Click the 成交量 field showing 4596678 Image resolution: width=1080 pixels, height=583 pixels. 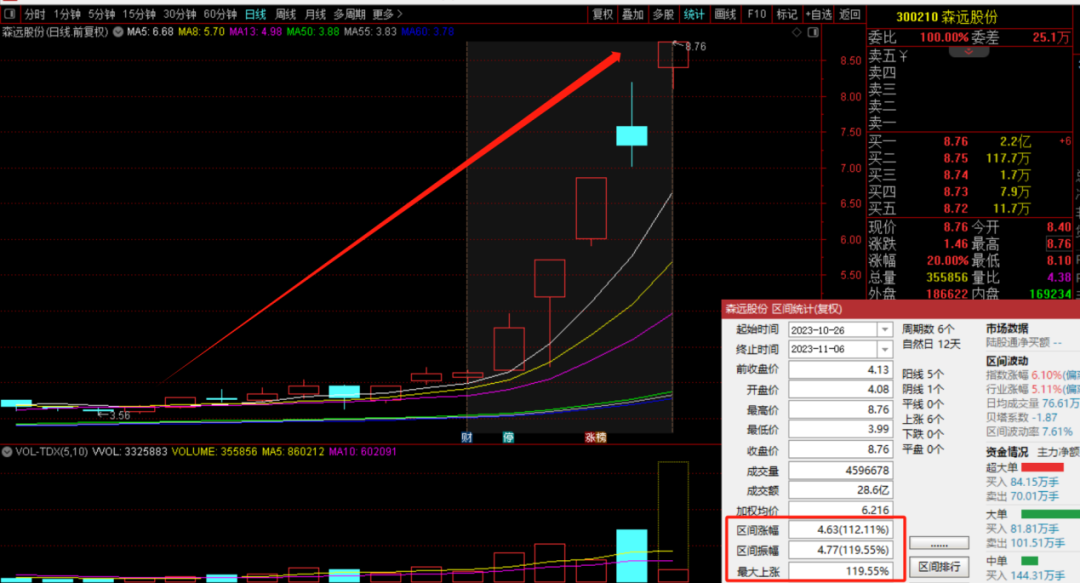[840, 471]
